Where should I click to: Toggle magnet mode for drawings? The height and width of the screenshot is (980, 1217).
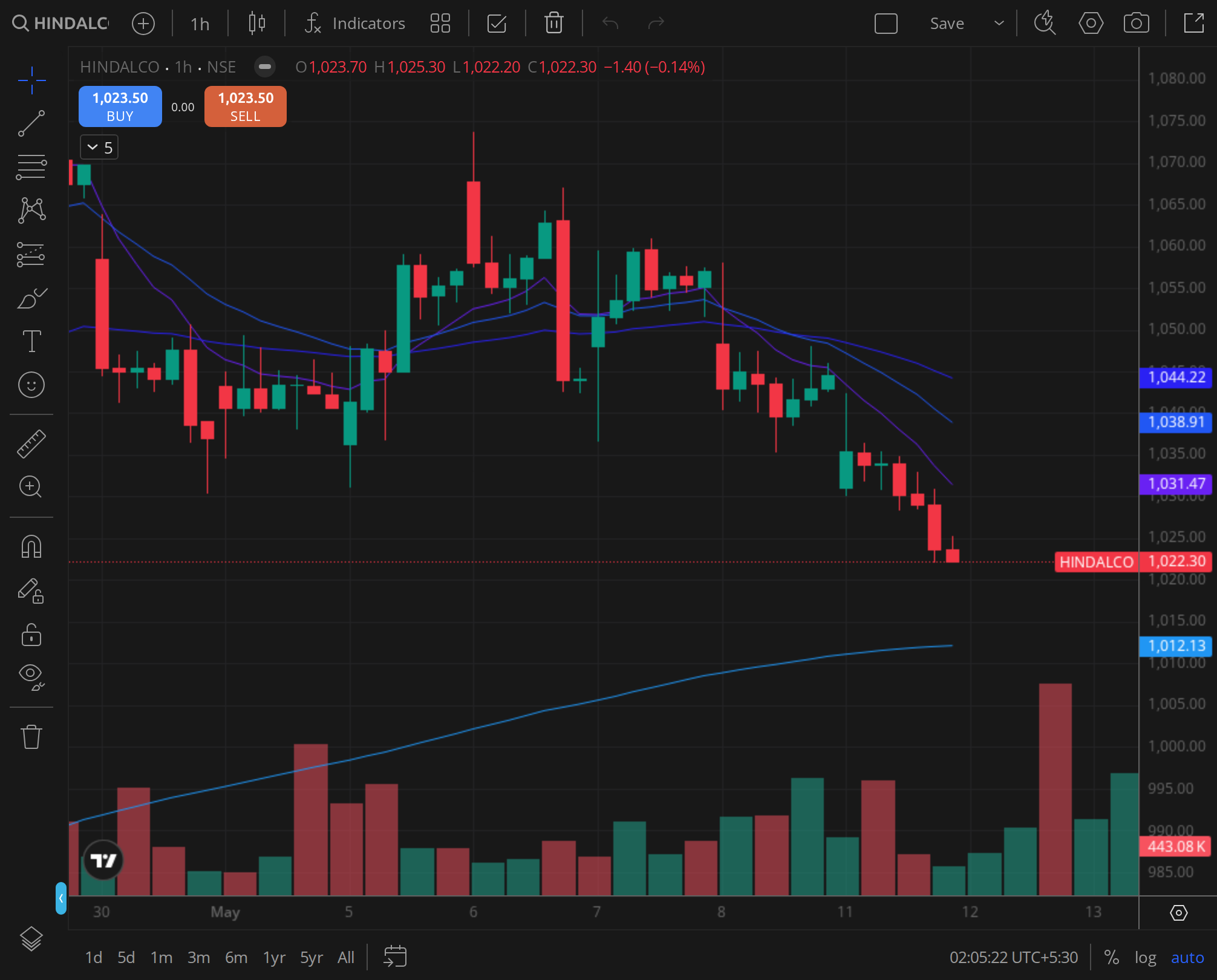click(31, 546)
